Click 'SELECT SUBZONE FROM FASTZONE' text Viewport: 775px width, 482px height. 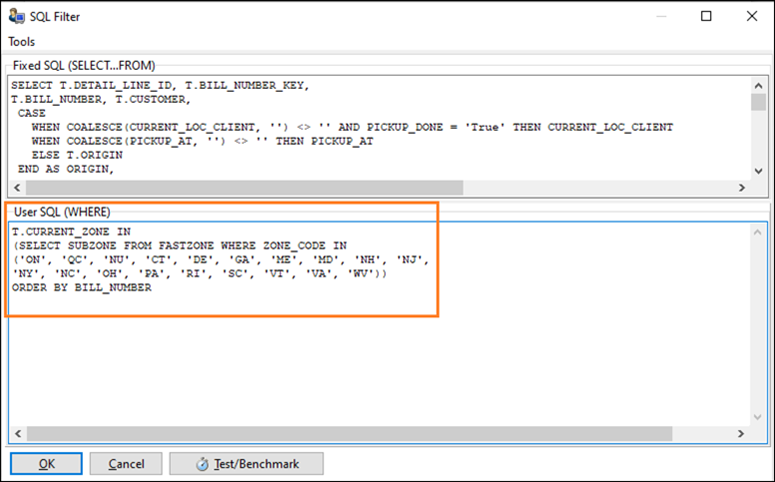[x=116, y=245]
